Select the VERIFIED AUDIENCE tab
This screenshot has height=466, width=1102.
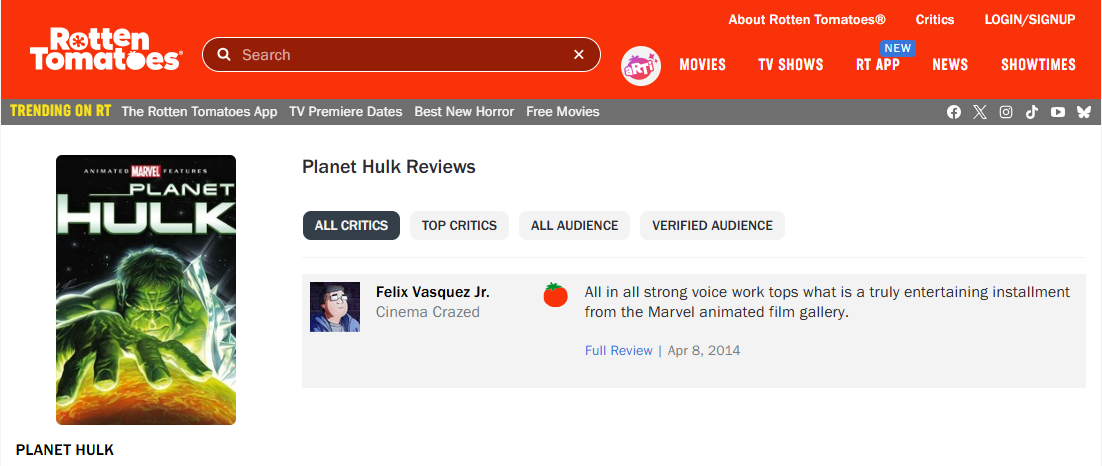[712, 226]
